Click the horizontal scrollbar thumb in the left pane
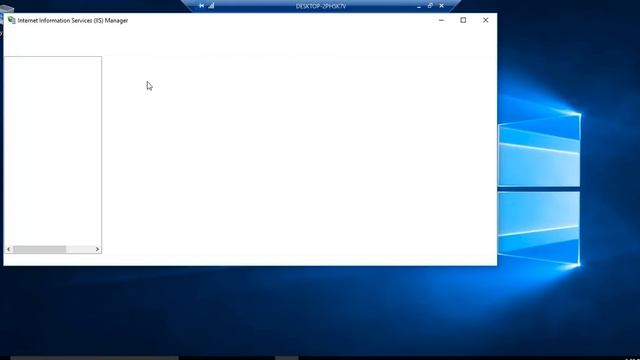This screenshot has height=360, width=640. point(40,249)
